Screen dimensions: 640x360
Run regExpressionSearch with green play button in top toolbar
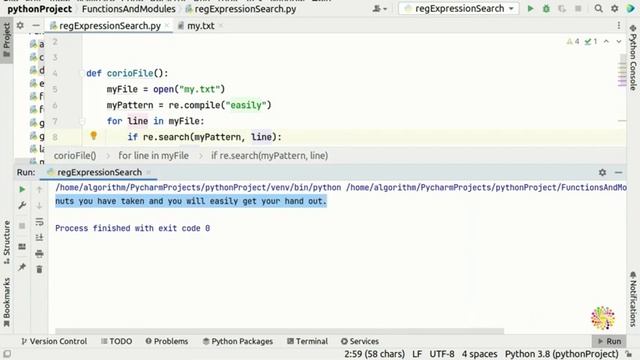(x=530, y=8)
